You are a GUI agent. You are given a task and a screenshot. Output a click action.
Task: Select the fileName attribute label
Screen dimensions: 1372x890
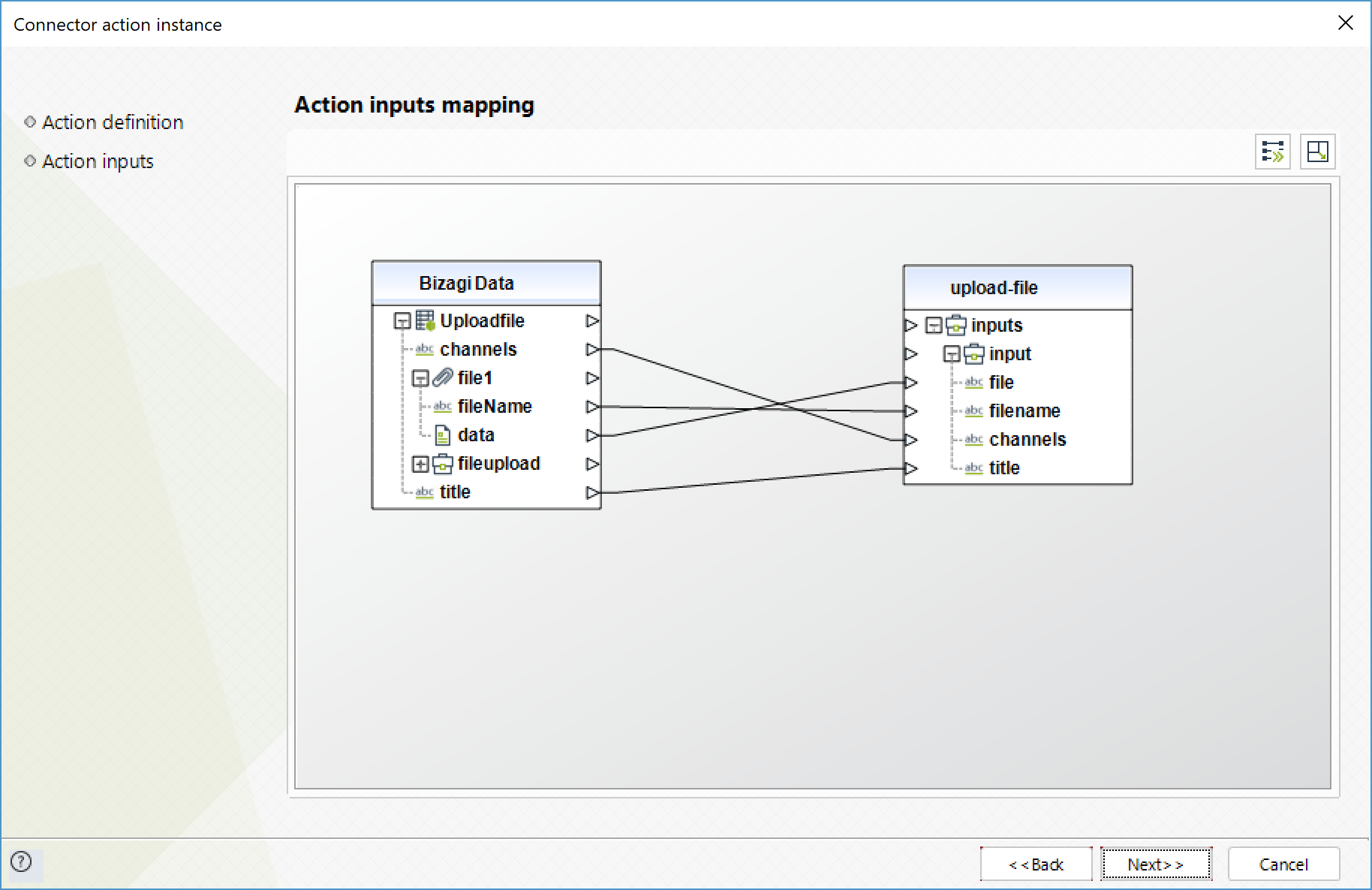coord(495,407)
